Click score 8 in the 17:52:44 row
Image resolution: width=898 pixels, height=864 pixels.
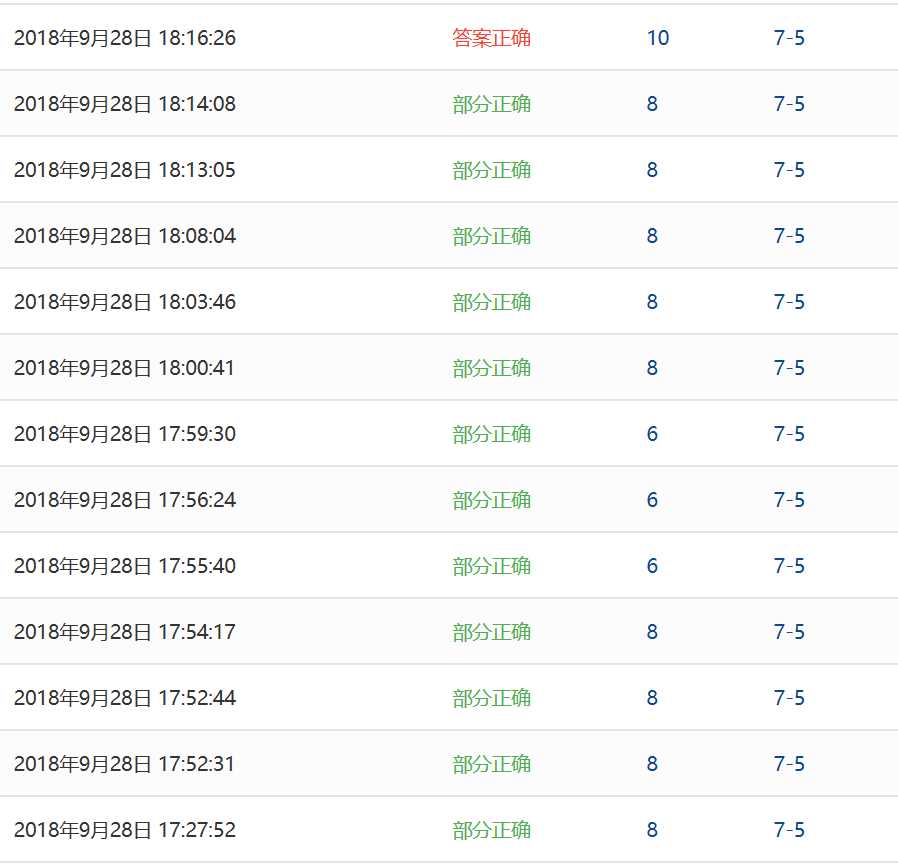point(652,698)
